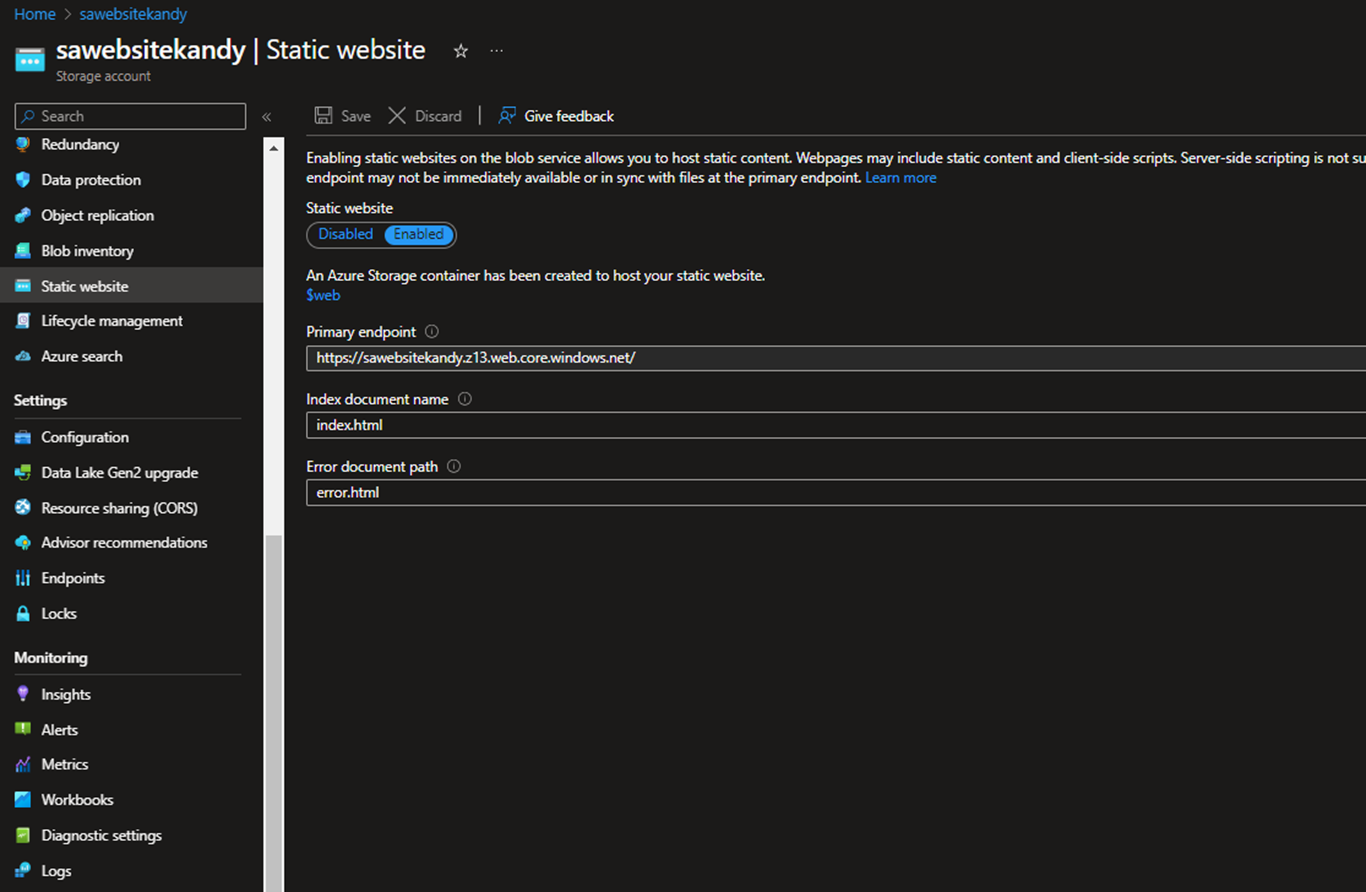This screenshot has height=892, width=1366.
Task: Pin page with the favorite star icon
Action: coord(461,51)
